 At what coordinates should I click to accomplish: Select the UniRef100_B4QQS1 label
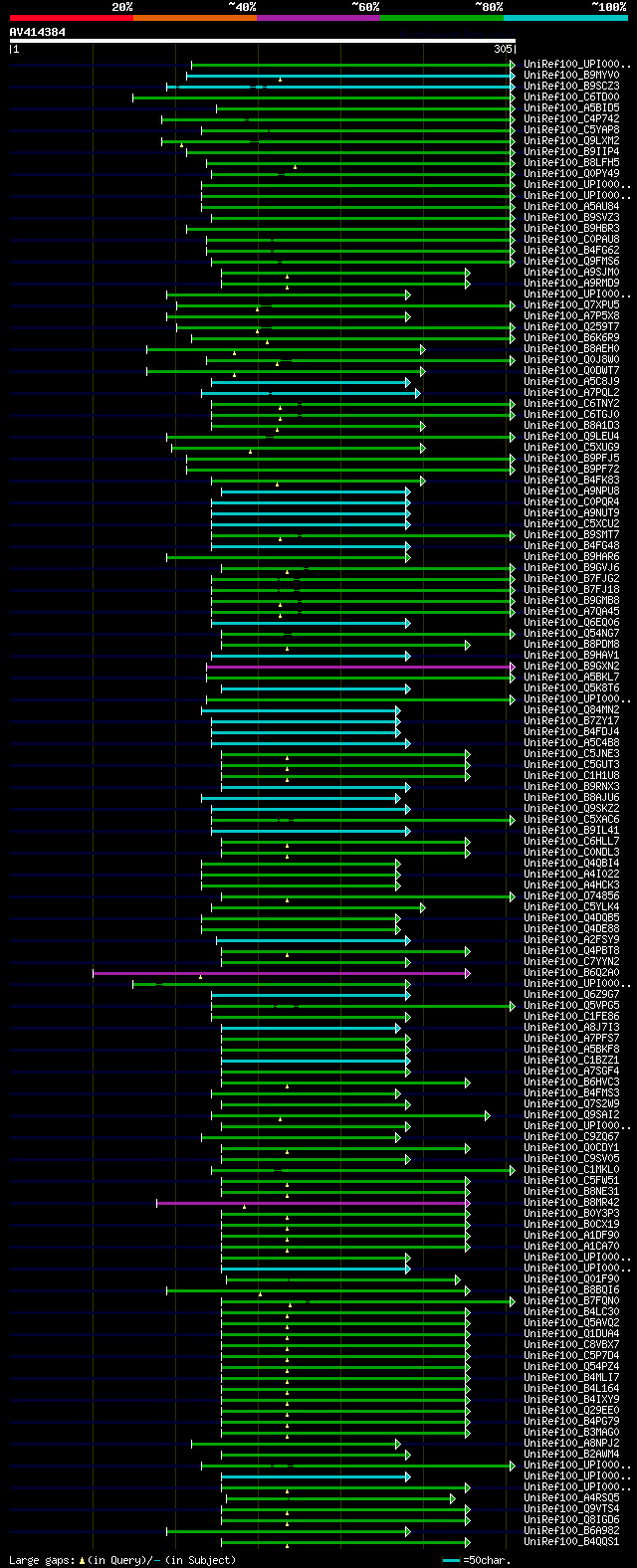571,1541
